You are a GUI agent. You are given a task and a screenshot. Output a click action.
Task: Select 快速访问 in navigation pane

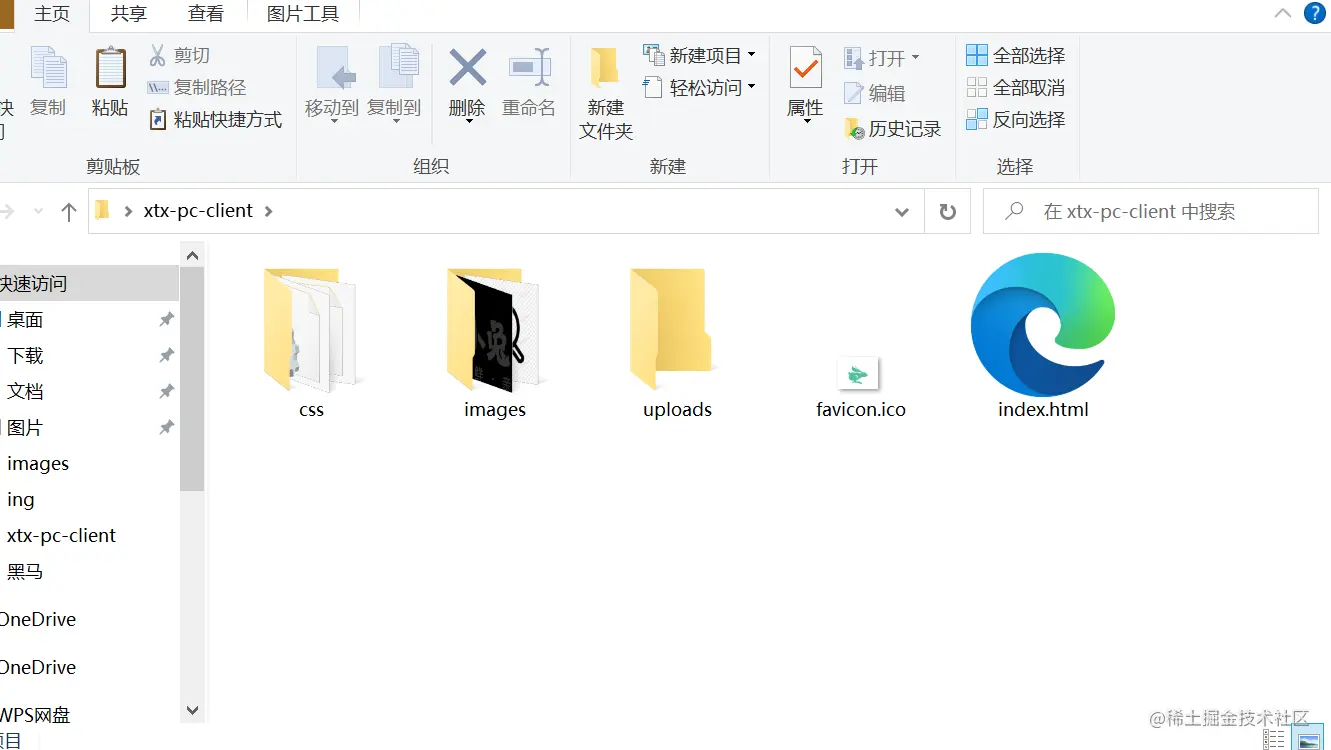pos(89,284)
